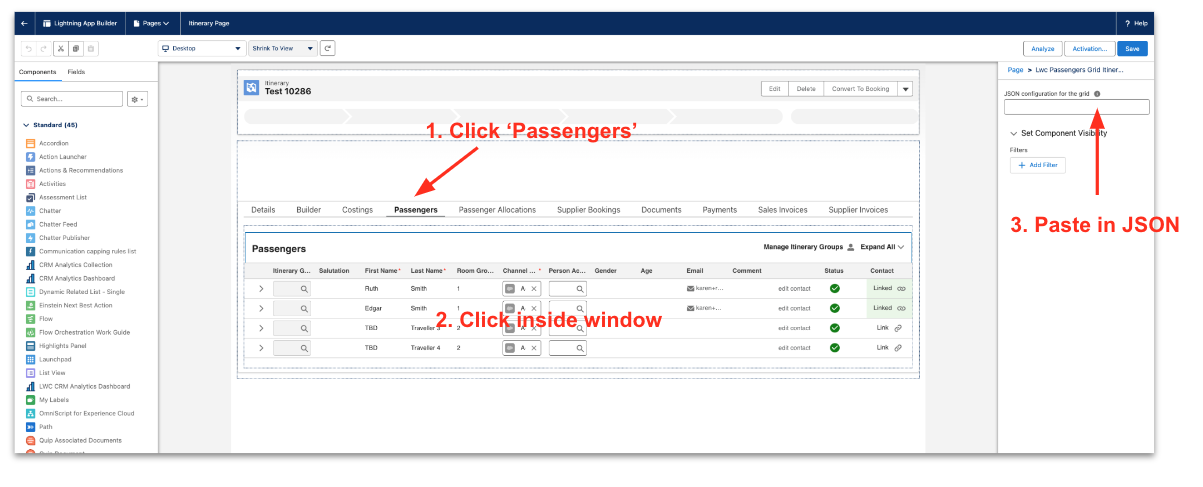Click the Save button
The height and width of the screenshot is (487, 1203).
1132,48
